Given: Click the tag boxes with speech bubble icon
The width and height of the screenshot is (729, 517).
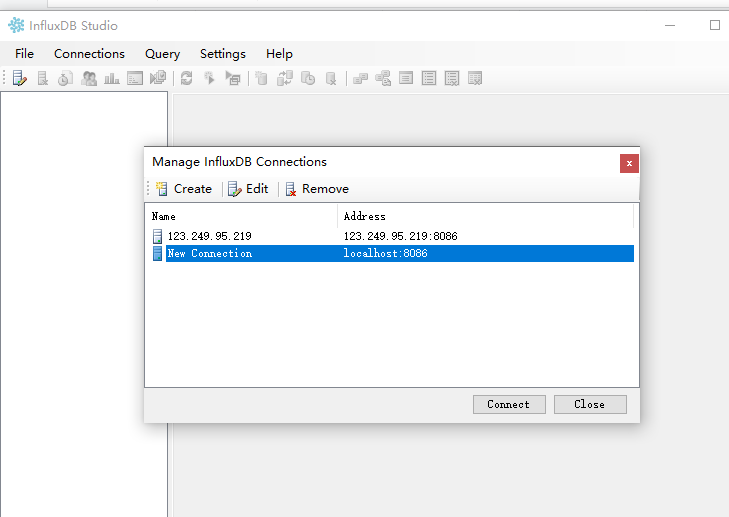Looking at the screenshot, I should (383, 78).
